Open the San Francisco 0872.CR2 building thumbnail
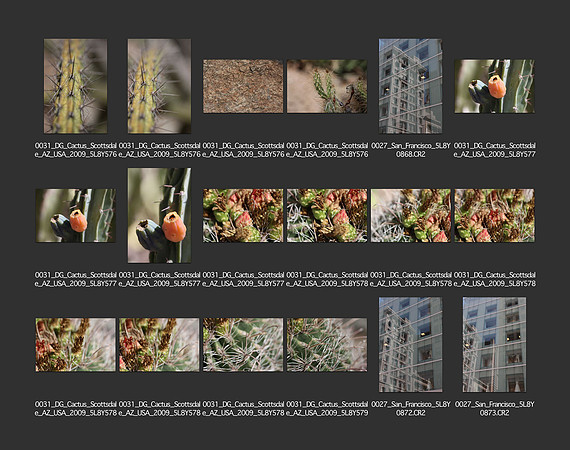 [410, 345]
